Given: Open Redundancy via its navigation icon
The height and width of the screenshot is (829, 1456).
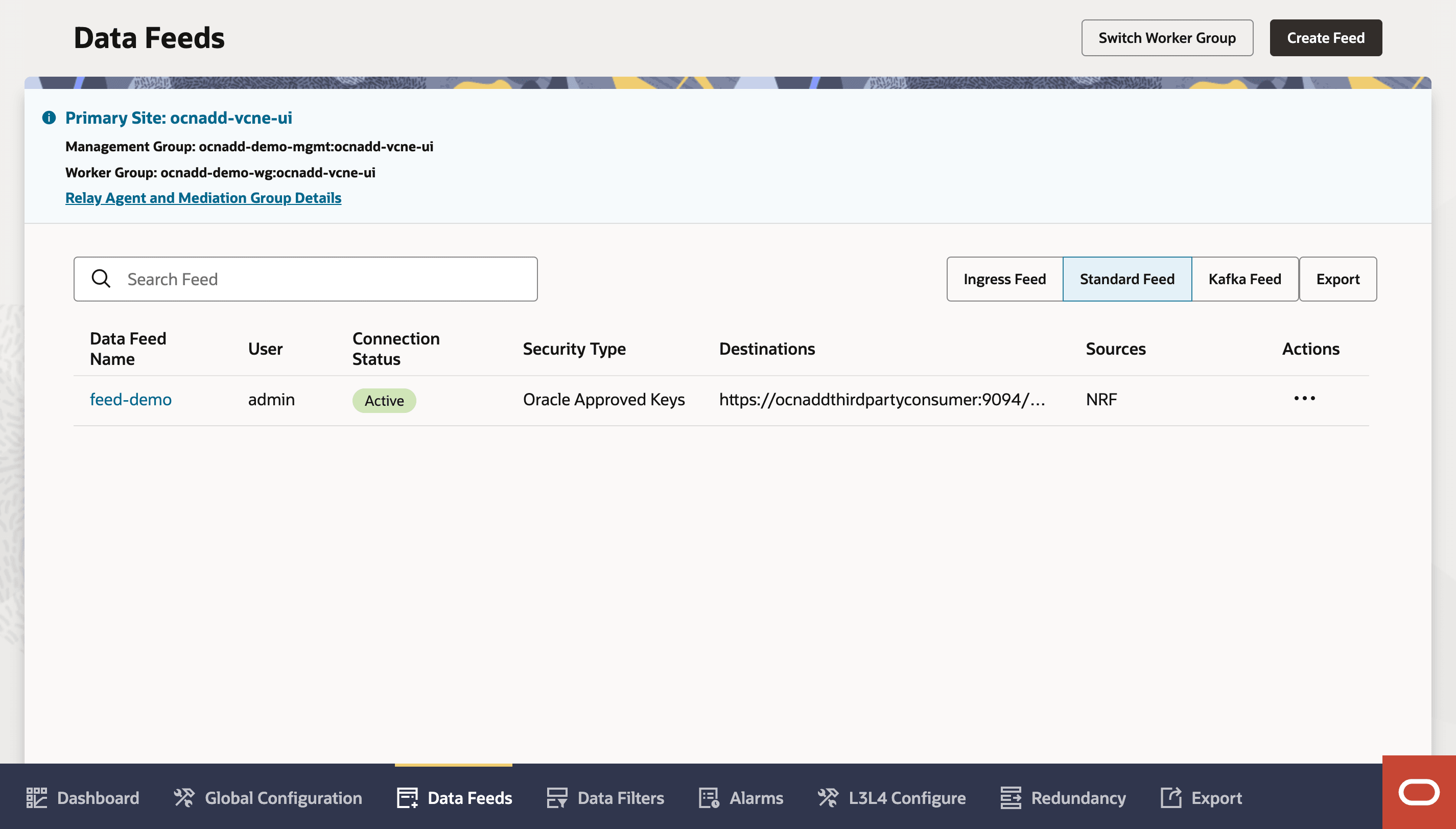Looking at the screenshot, I should pos(1010,798).
